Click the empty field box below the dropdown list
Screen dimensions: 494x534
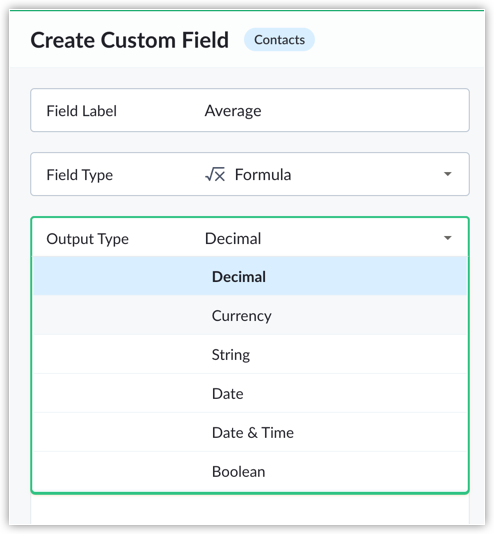coord(250,508)
